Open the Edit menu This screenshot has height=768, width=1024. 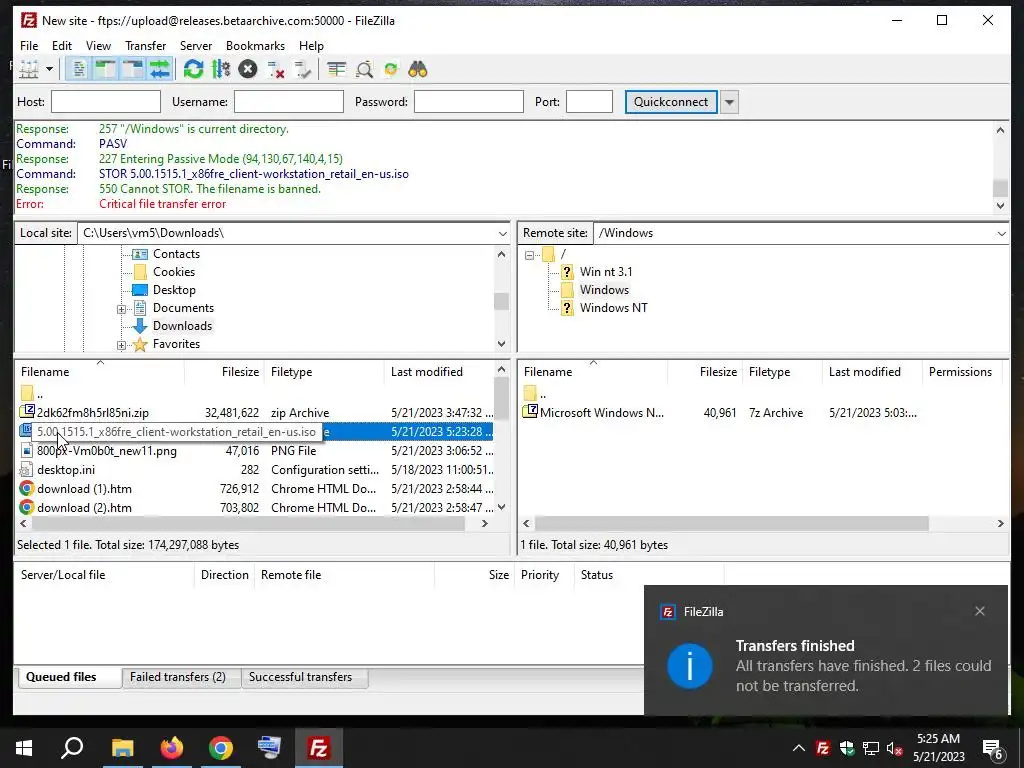coord(62,46)
